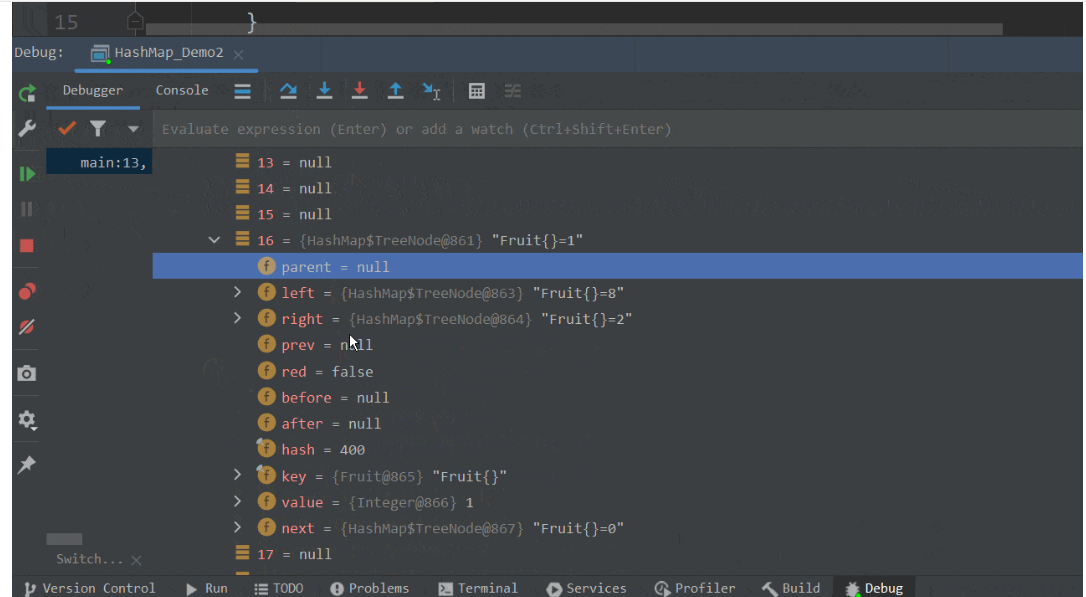This screenshot has height=597, width=1086.
Task: Select the 'red = false' row
Action: coord(617,371)
